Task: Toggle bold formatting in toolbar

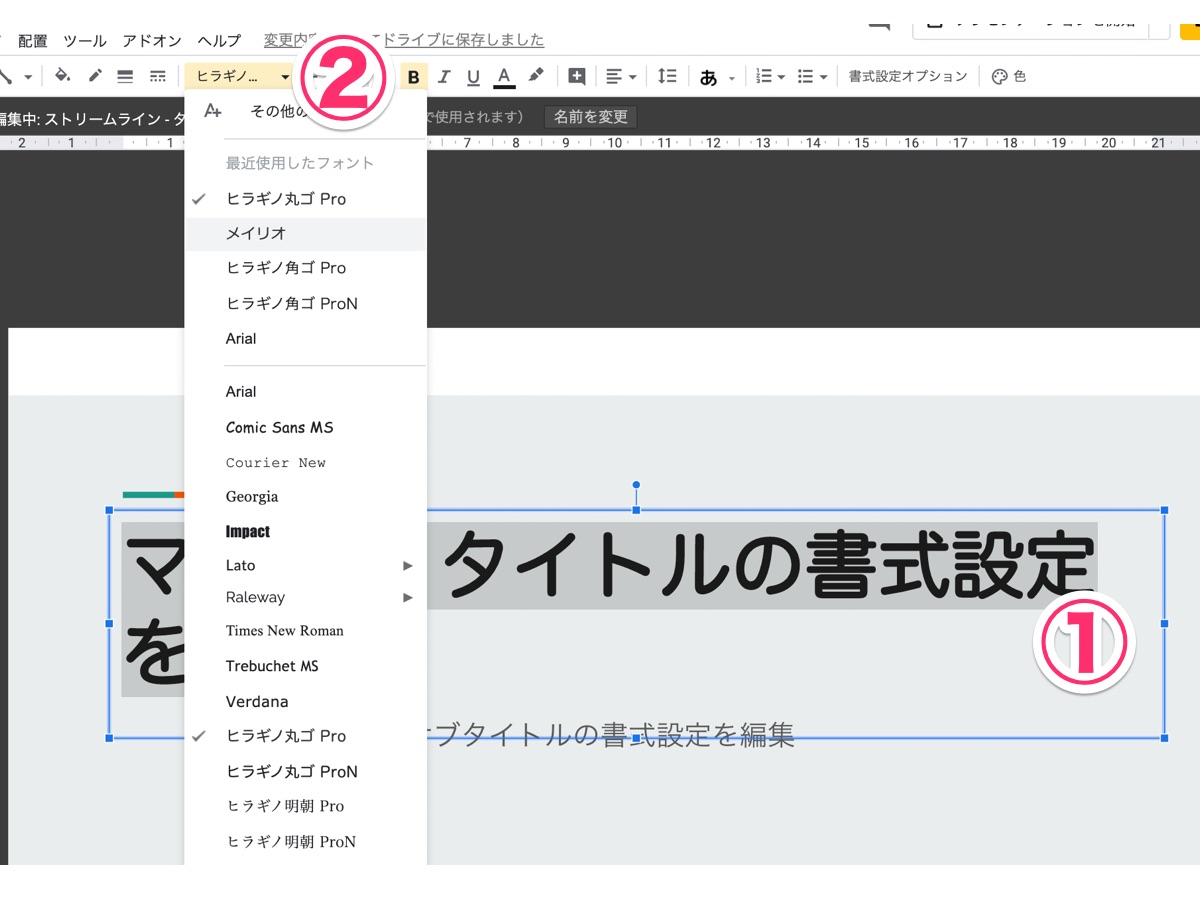Action: [413, 77]
